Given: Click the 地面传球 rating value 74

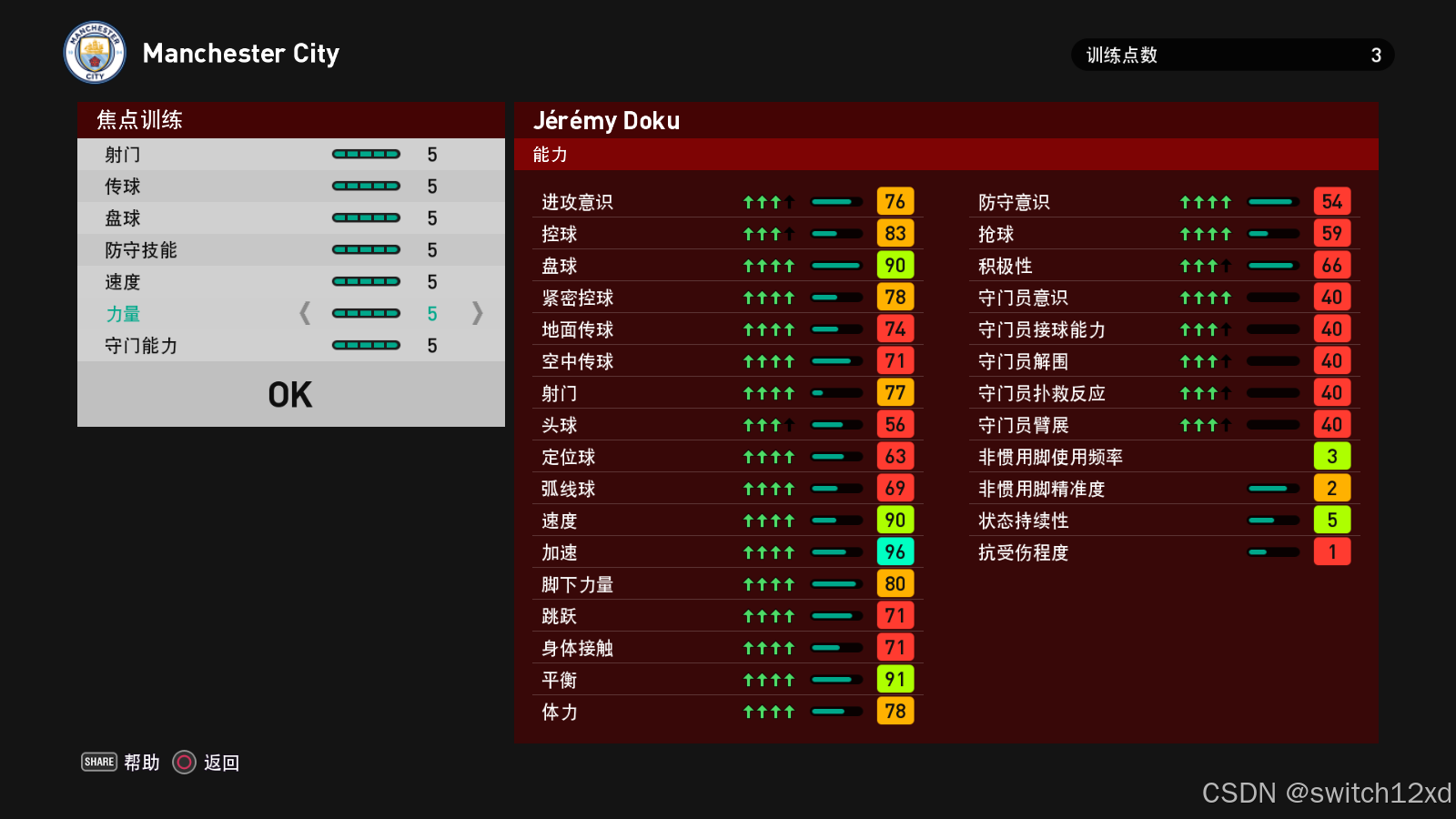Looking at the screenshot, I should [895, 329].
